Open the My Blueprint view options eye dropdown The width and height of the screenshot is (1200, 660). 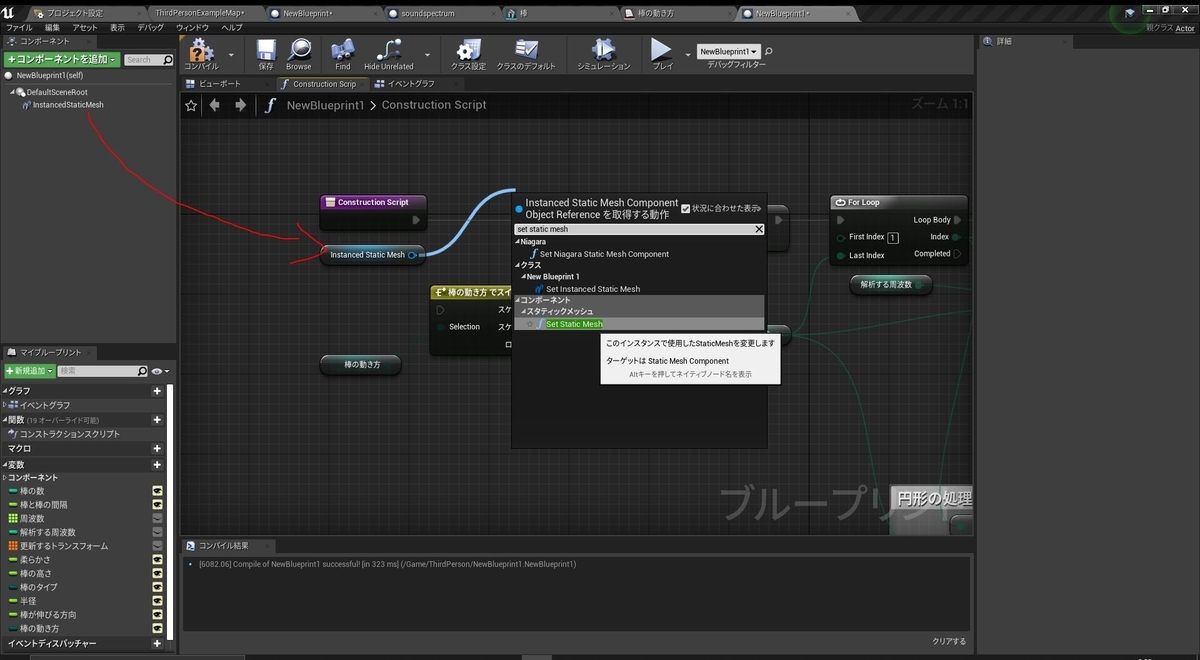pos(159,371)
